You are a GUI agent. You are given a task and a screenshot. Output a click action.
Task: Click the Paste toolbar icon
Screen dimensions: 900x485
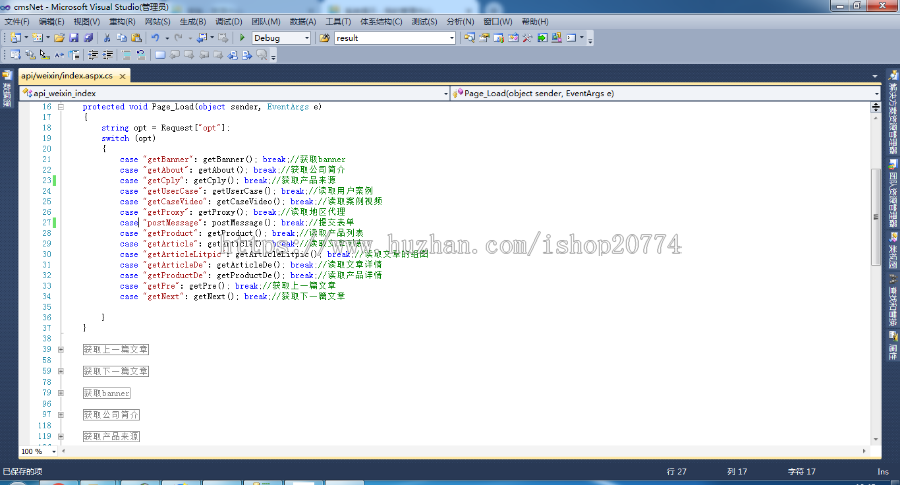135,38
